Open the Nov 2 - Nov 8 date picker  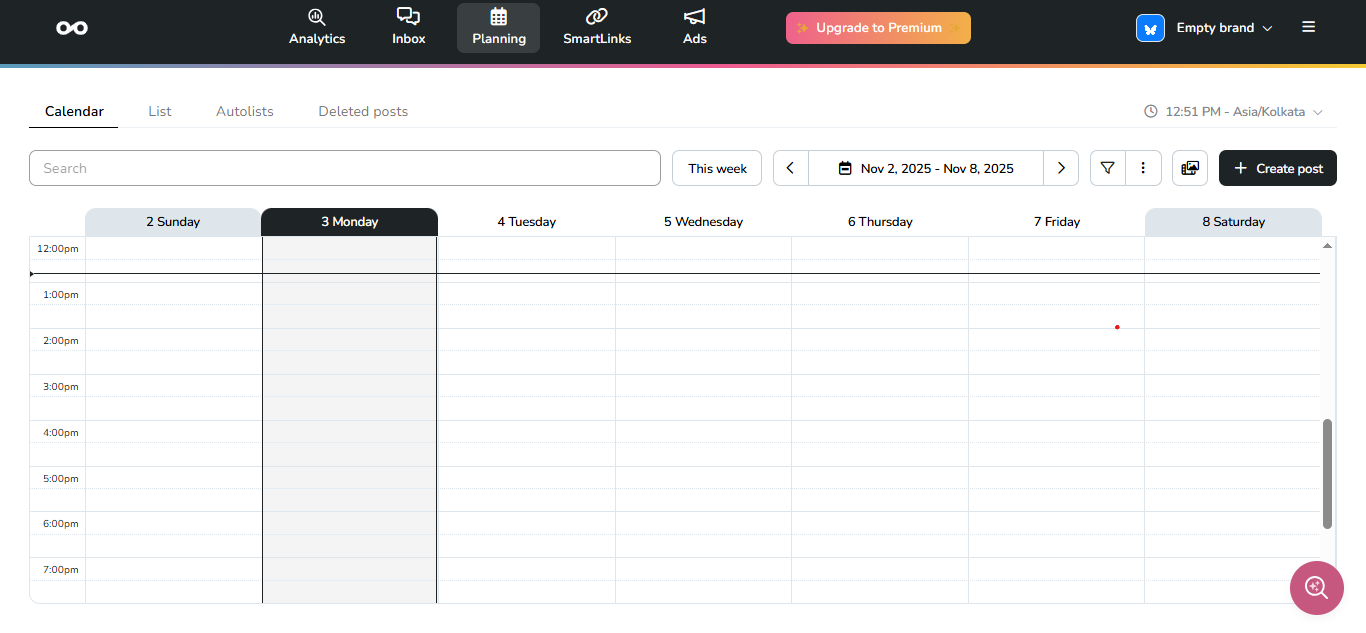click(x=926, y=168)
